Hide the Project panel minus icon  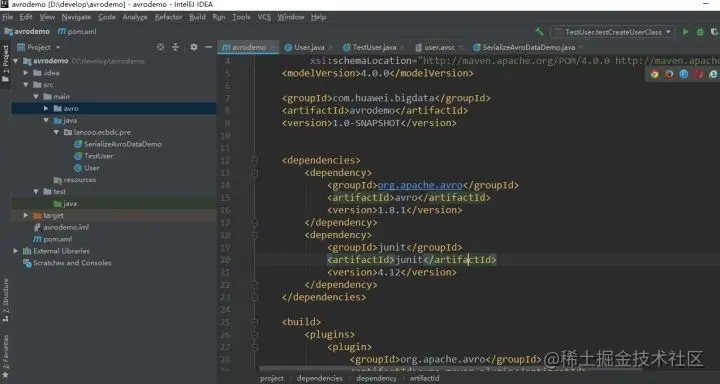pyautogui.click(x=208, y=47)
